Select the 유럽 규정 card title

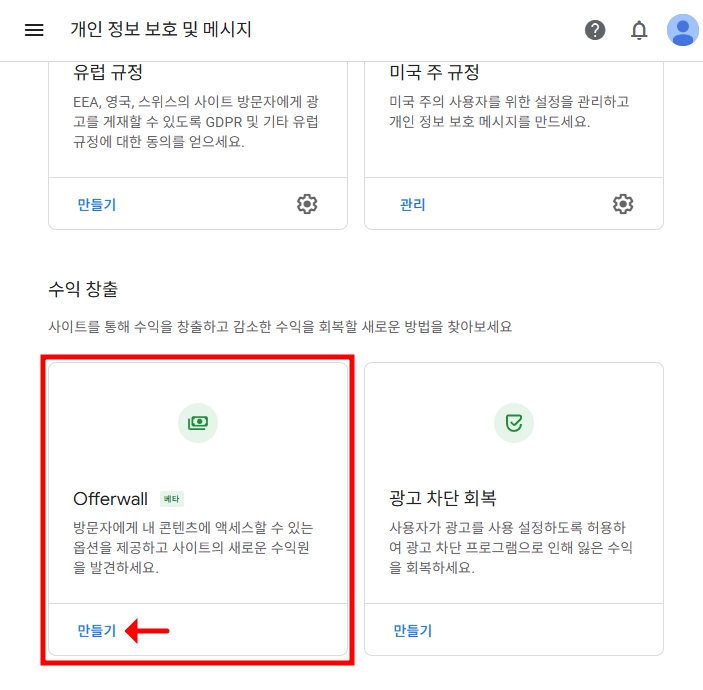tap(108, 72)
